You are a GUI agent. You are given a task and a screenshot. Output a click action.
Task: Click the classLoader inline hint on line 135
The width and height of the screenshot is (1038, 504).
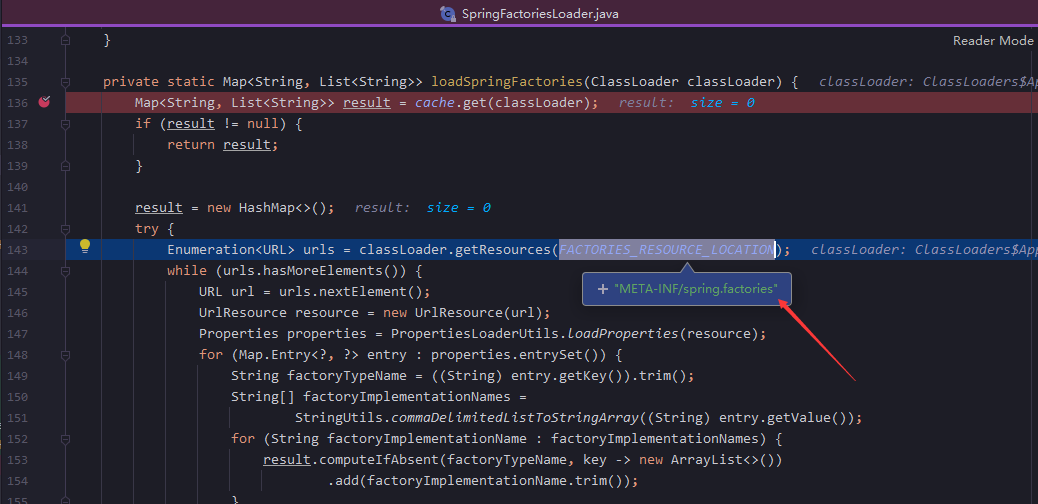[928, 82]
